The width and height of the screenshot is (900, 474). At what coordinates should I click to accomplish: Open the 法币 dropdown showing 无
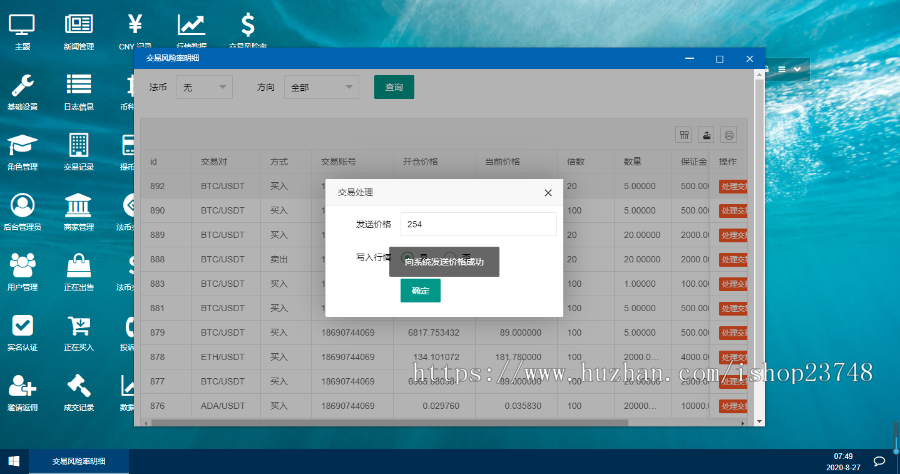click(204, 87)
